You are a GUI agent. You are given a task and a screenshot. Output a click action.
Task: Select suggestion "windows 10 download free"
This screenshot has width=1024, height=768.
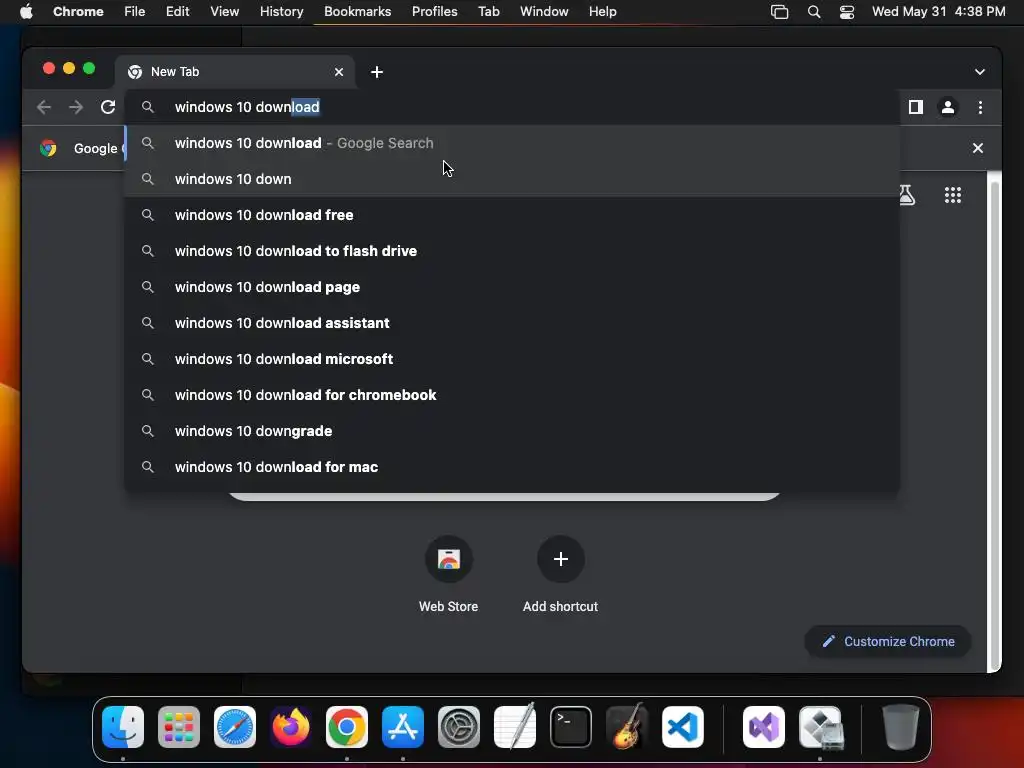click(512, 215)
